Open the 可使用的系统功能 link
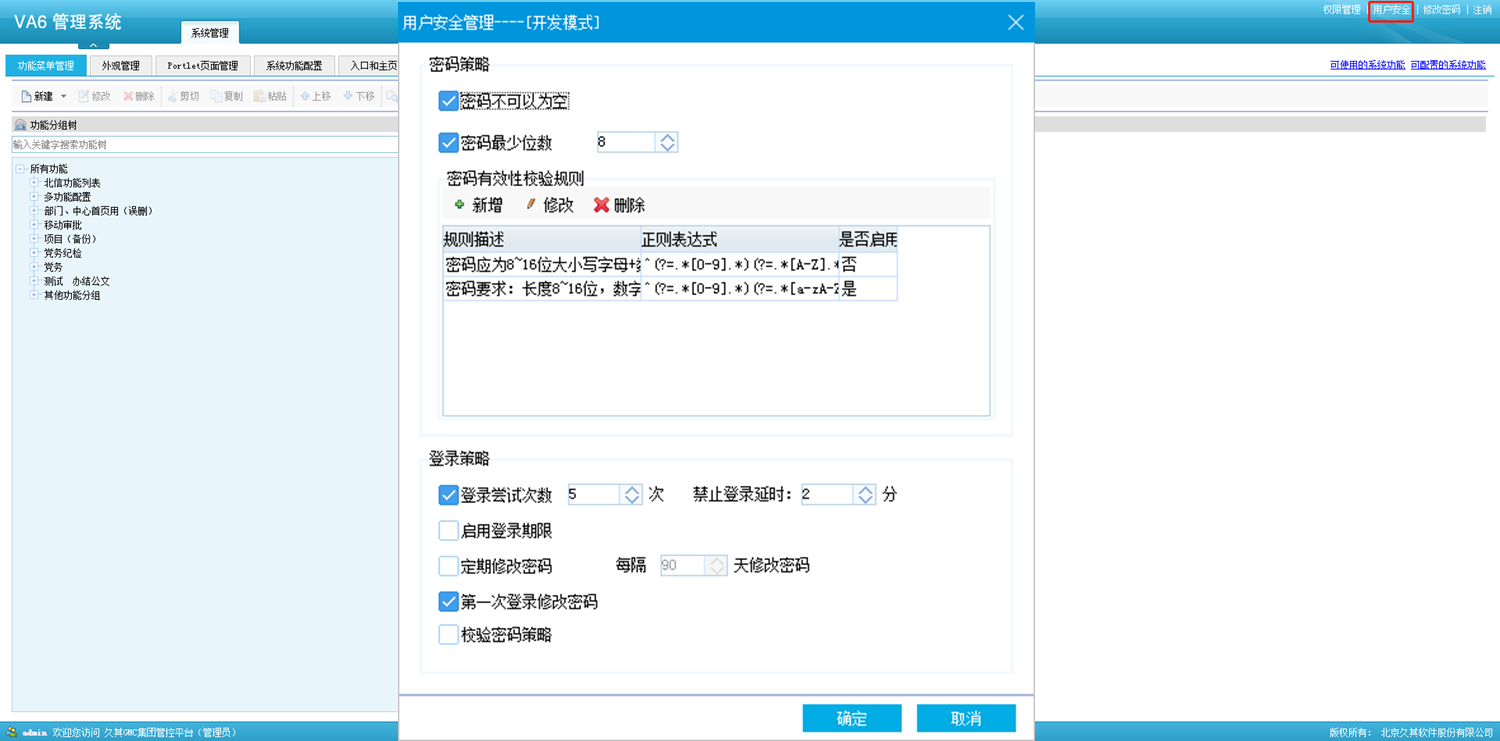Image resolution: width=1500 pixels, height=741 pixels. point(1367,65)
